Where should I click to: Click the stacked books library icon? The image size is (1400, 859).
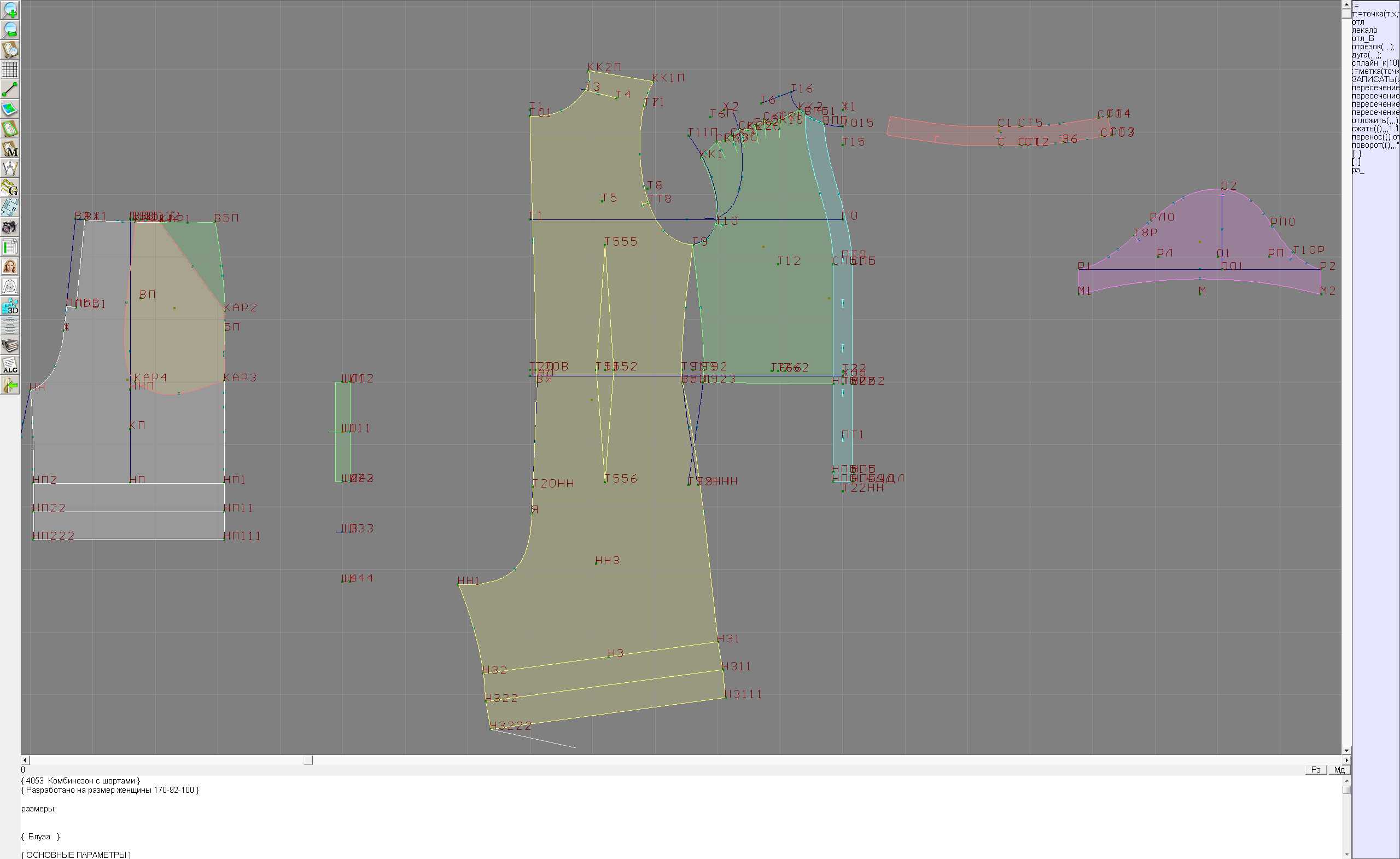click(10, 346)
